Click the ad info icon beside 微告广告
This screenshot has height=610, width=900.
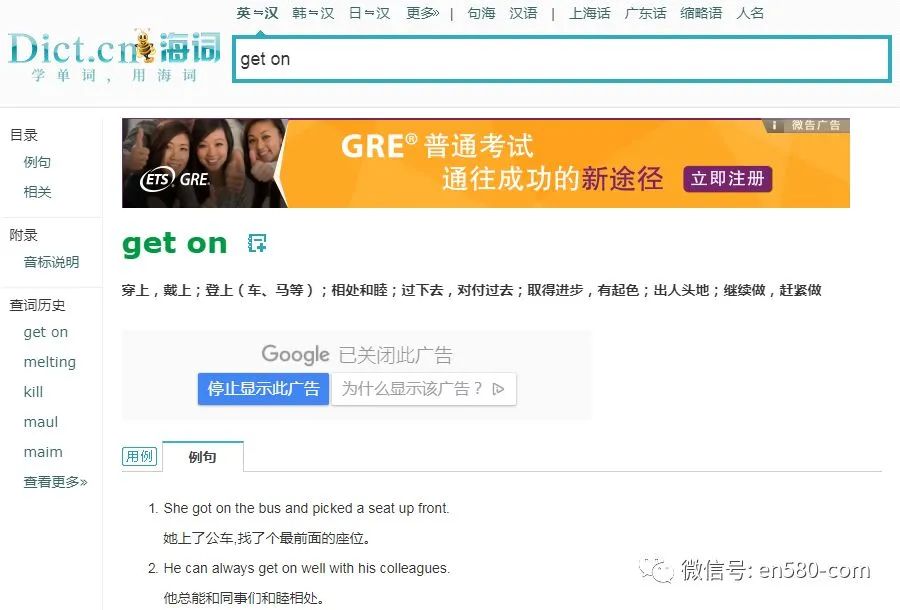pyautogui.click(x=774, y=125)
